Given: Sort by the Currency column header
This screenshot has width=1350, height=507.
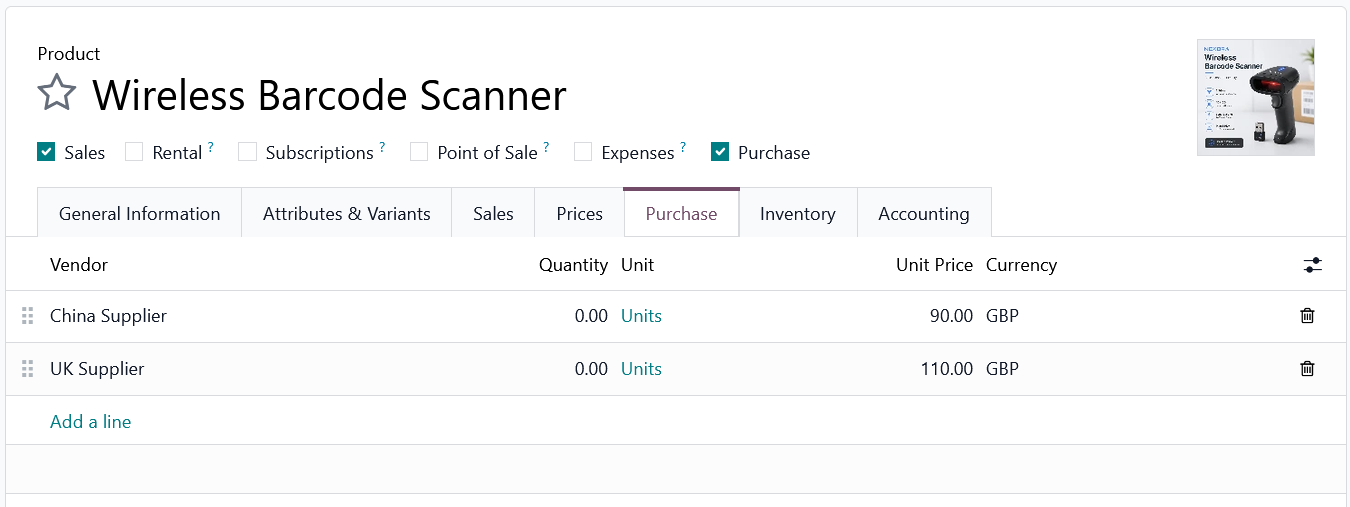Looking at the screenshot, I should point(1021,265).
